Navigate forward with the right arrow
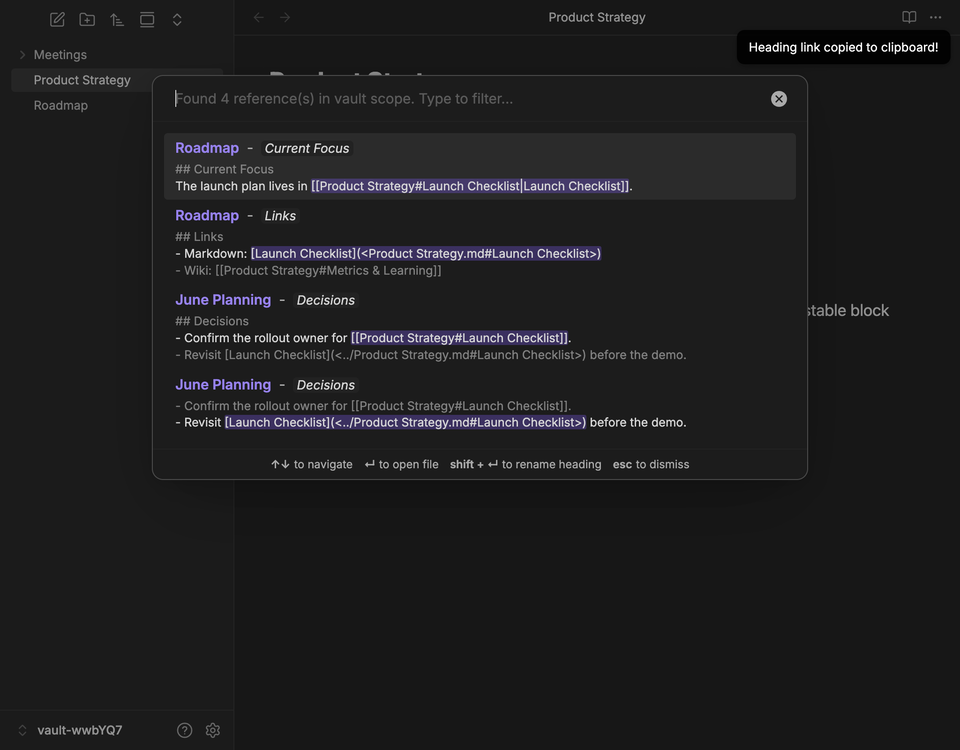 pos(285,17)
